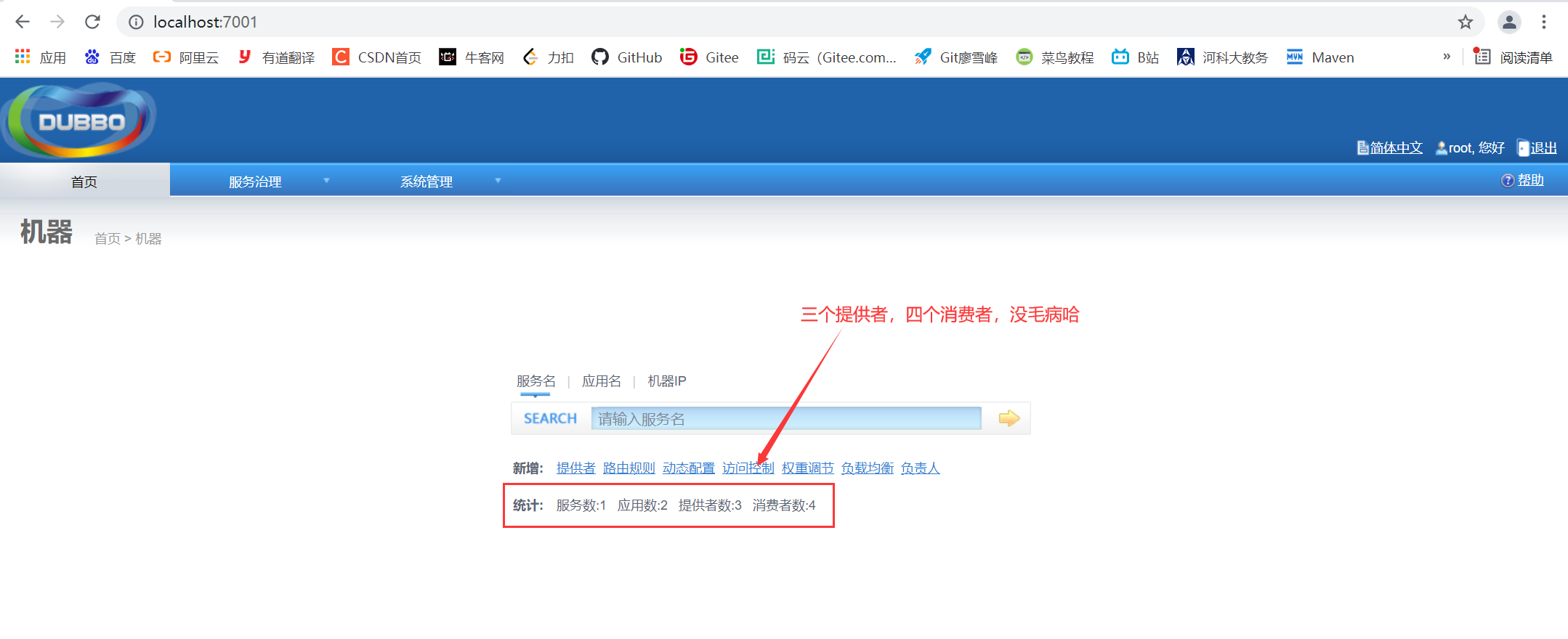
Task: Open the 菜鸟教程 bookmark
Action: (x=1054, y=57)
